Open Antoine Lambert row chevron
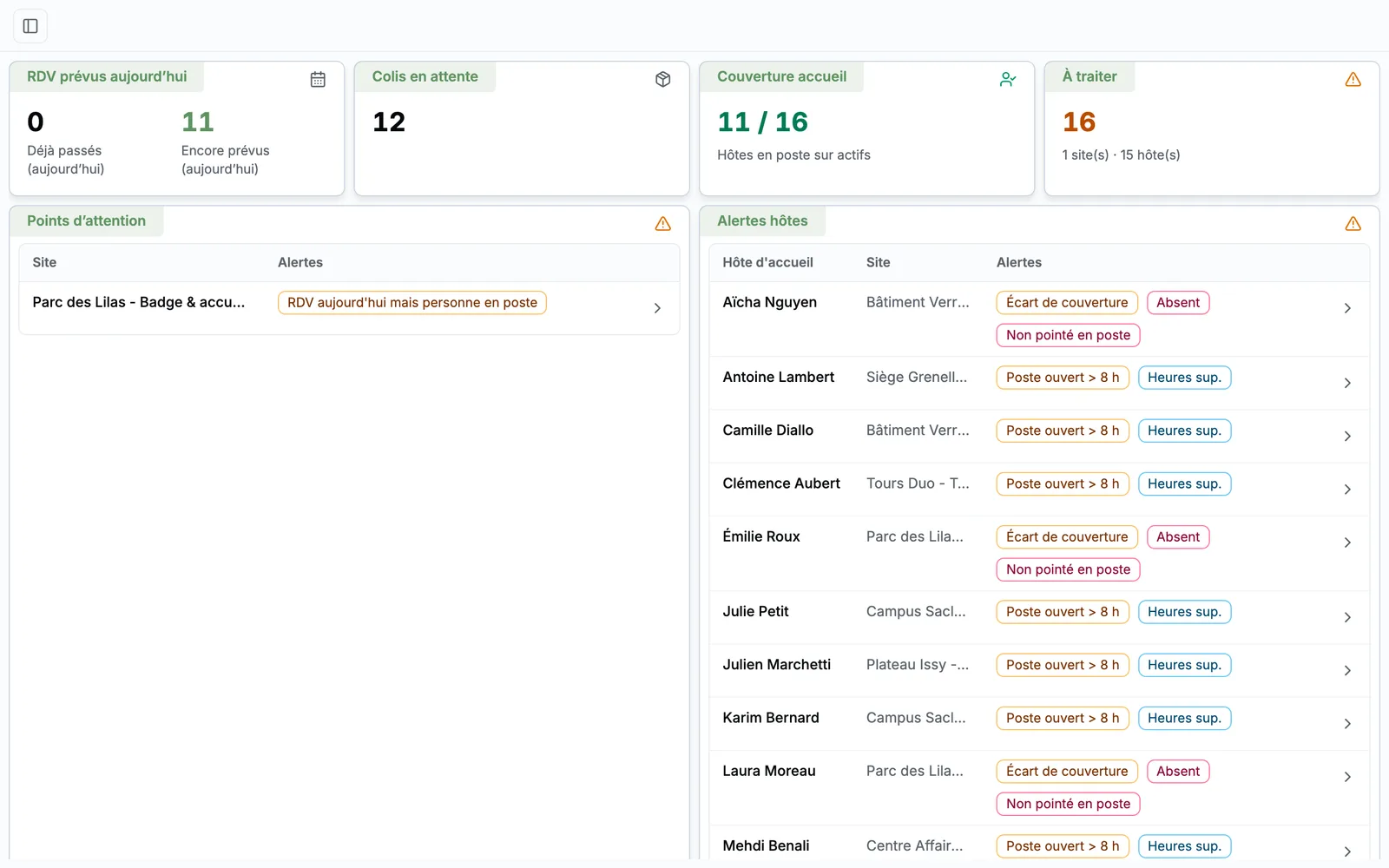The height and width of the screenshot is (868, 1389). coord(1347,383)
